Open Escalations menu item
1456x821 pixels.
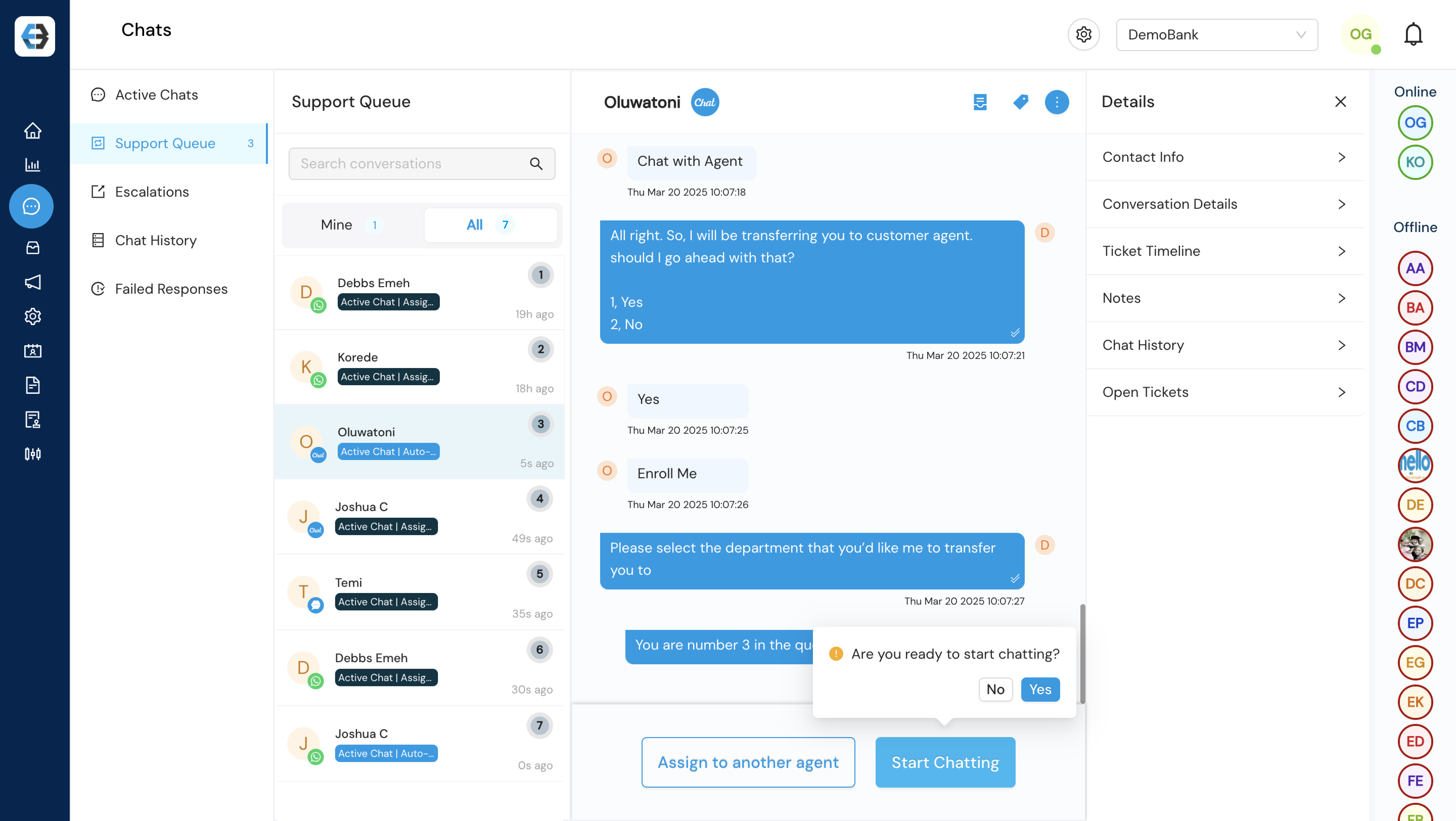pyautogui.click(x=169, y=192)
